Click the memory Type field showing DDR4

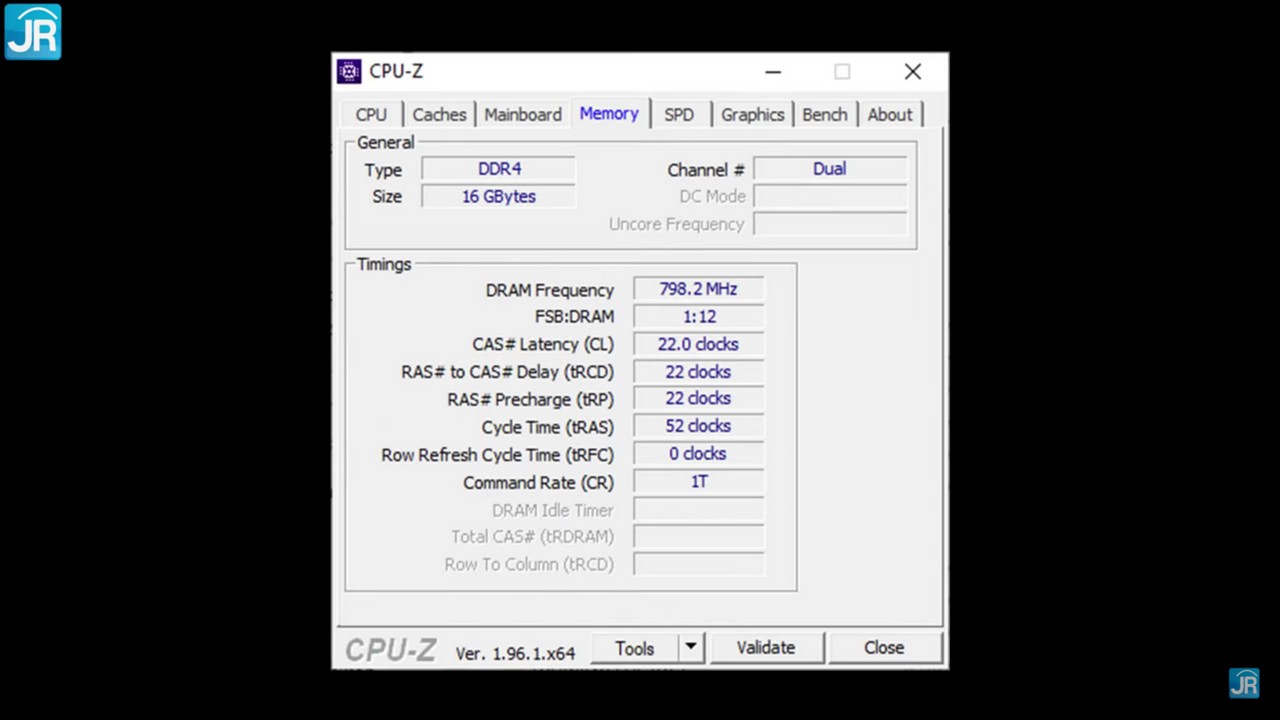[499, 169]
